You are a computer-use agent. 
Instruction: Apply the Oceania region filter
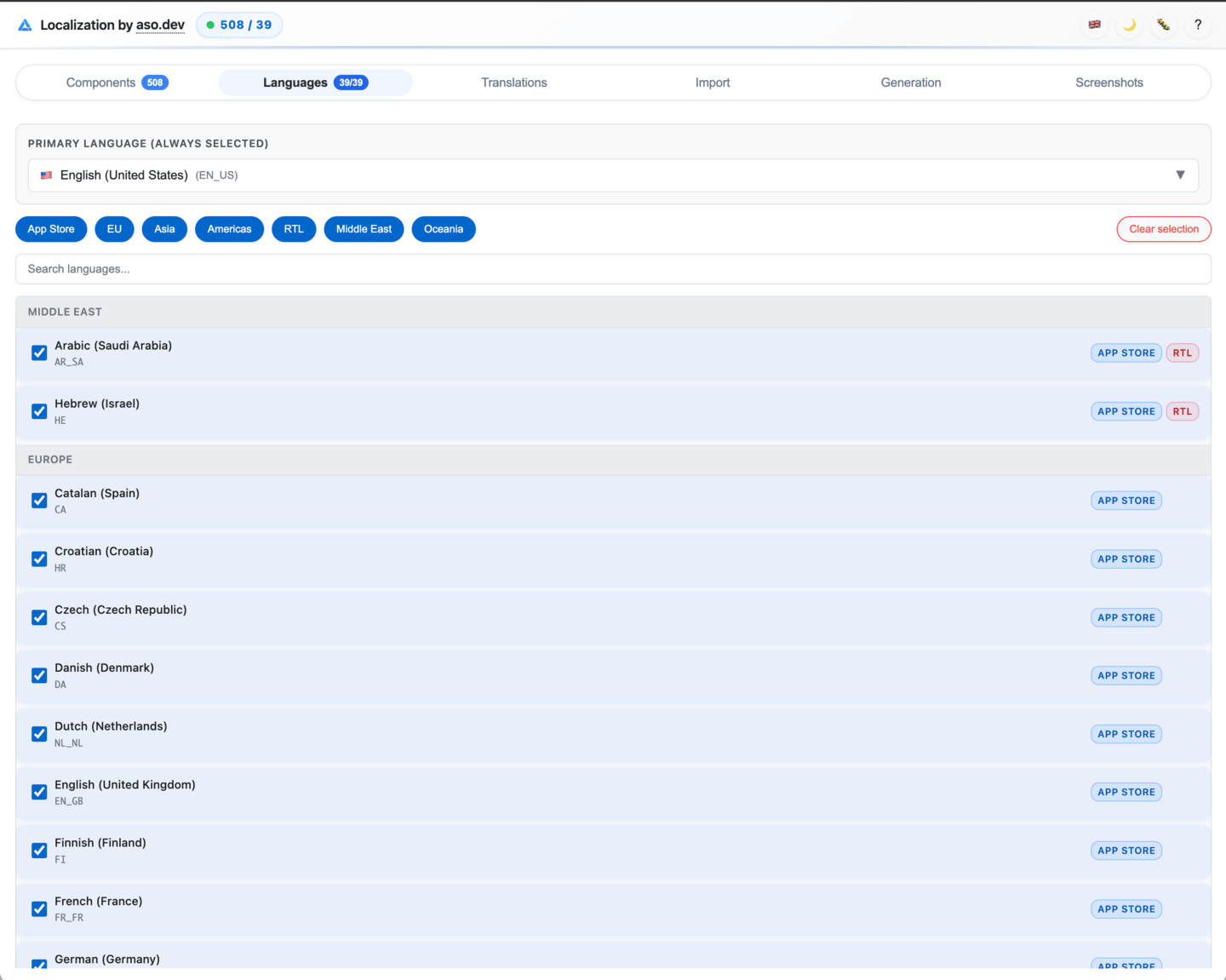(x=444, y=229)
